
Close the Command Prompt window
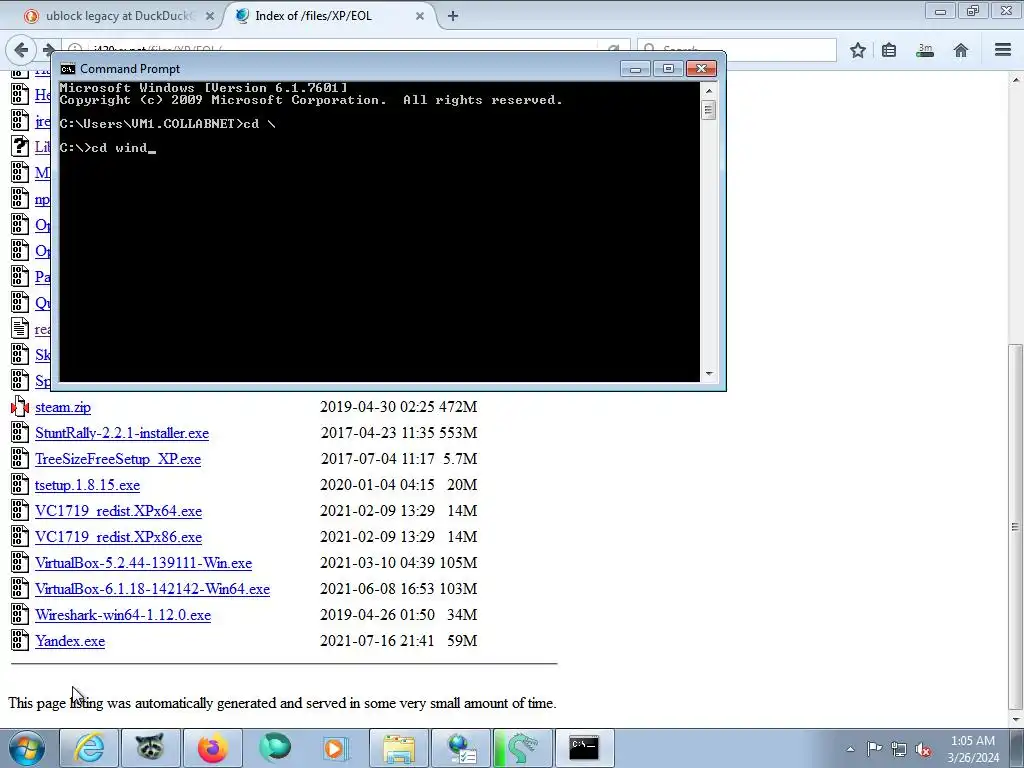pos(701,69)
